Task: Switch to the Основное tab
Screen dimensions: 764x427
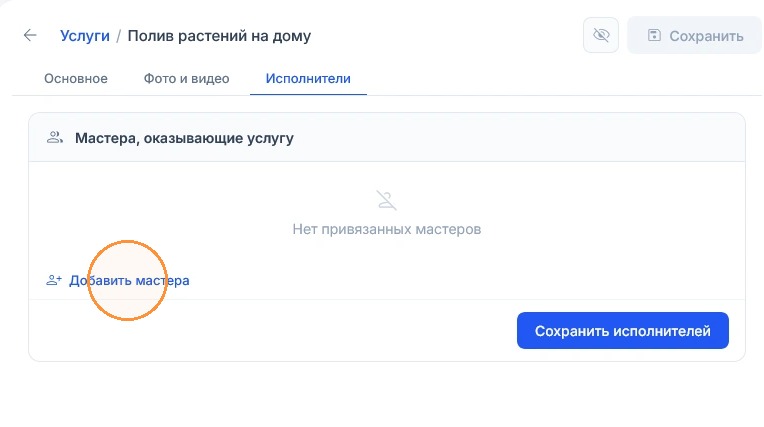Action: 76,78
